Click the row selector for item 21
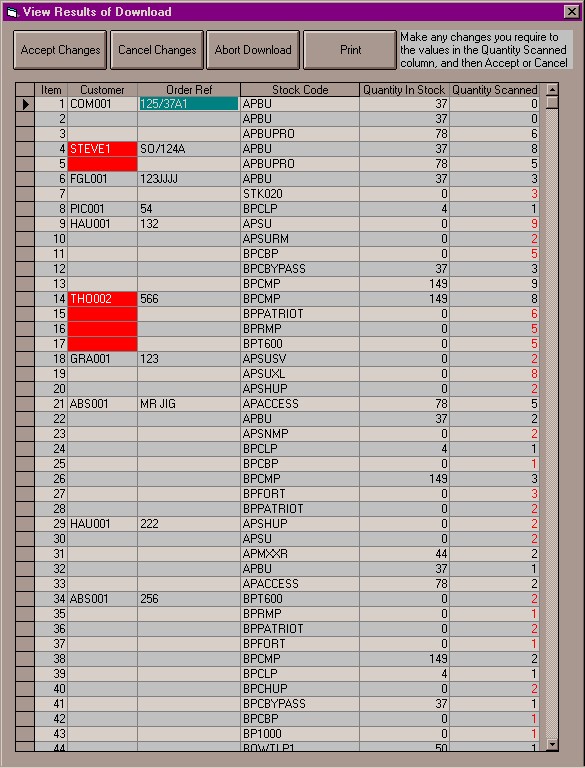585x768 pixels. pyautogui.click(x=25, y=404)
